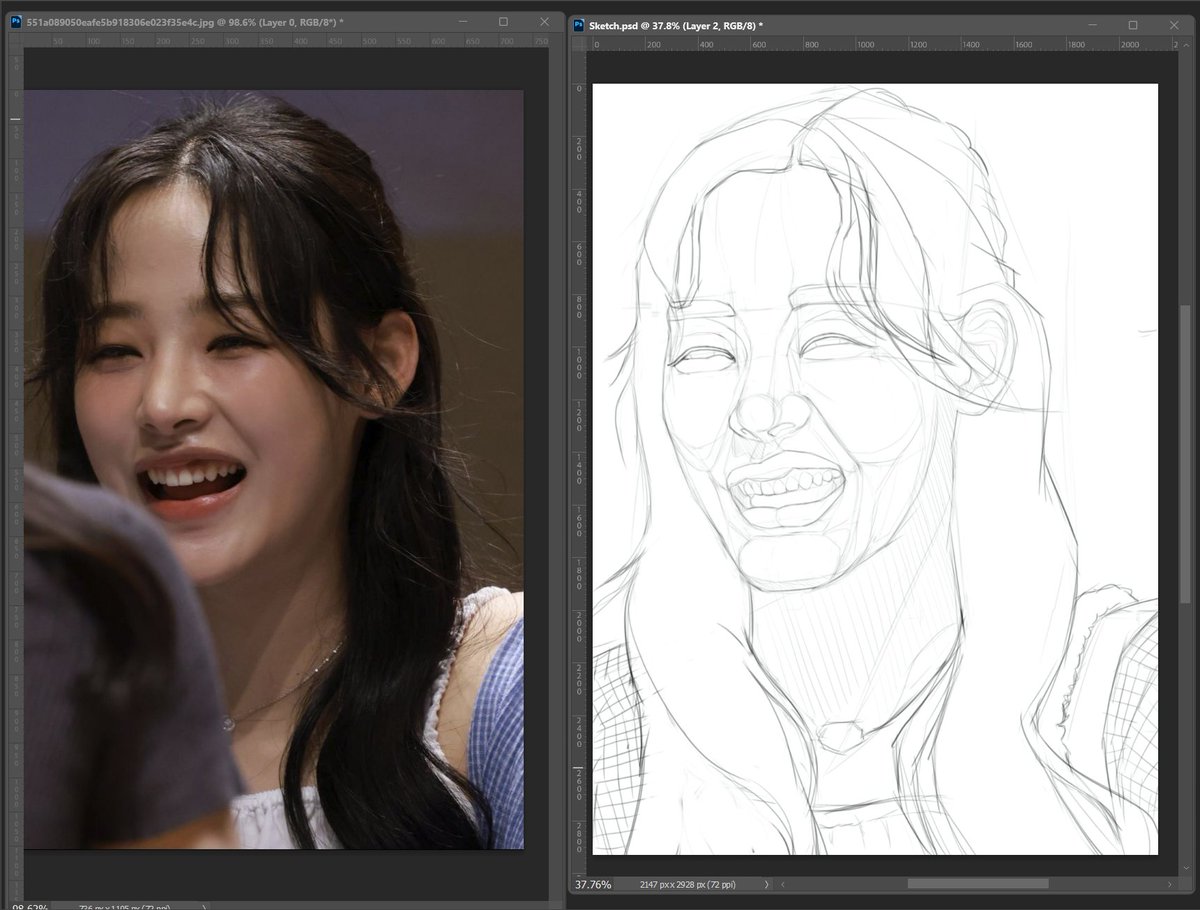Viewport: 1200px width, 910px height.
Task: Minimize the jpg reference photo window
Action: tap(462, 21)
